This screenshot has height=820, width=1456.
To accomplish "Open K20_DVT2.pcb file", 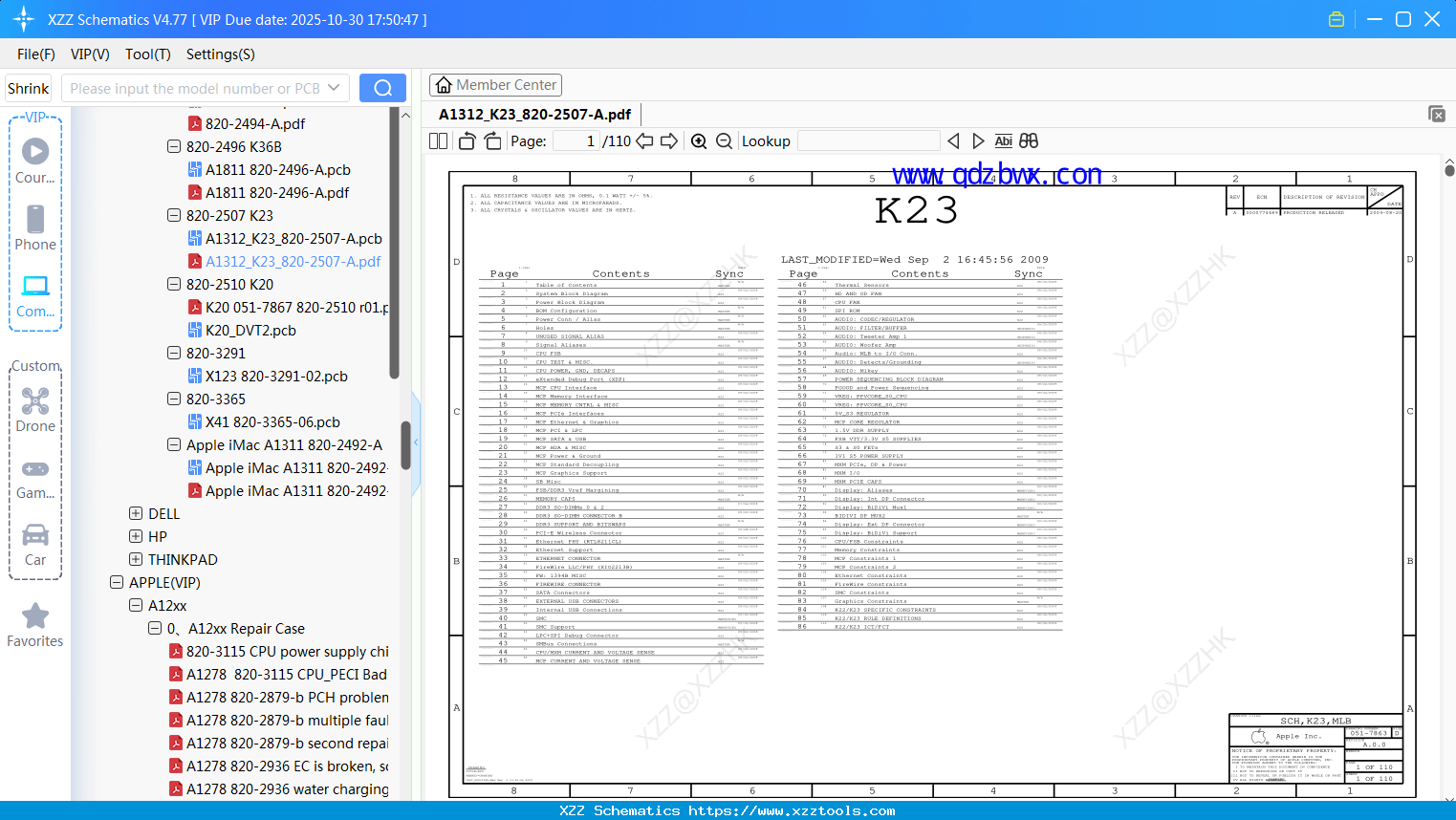I will tap(242, 331).
